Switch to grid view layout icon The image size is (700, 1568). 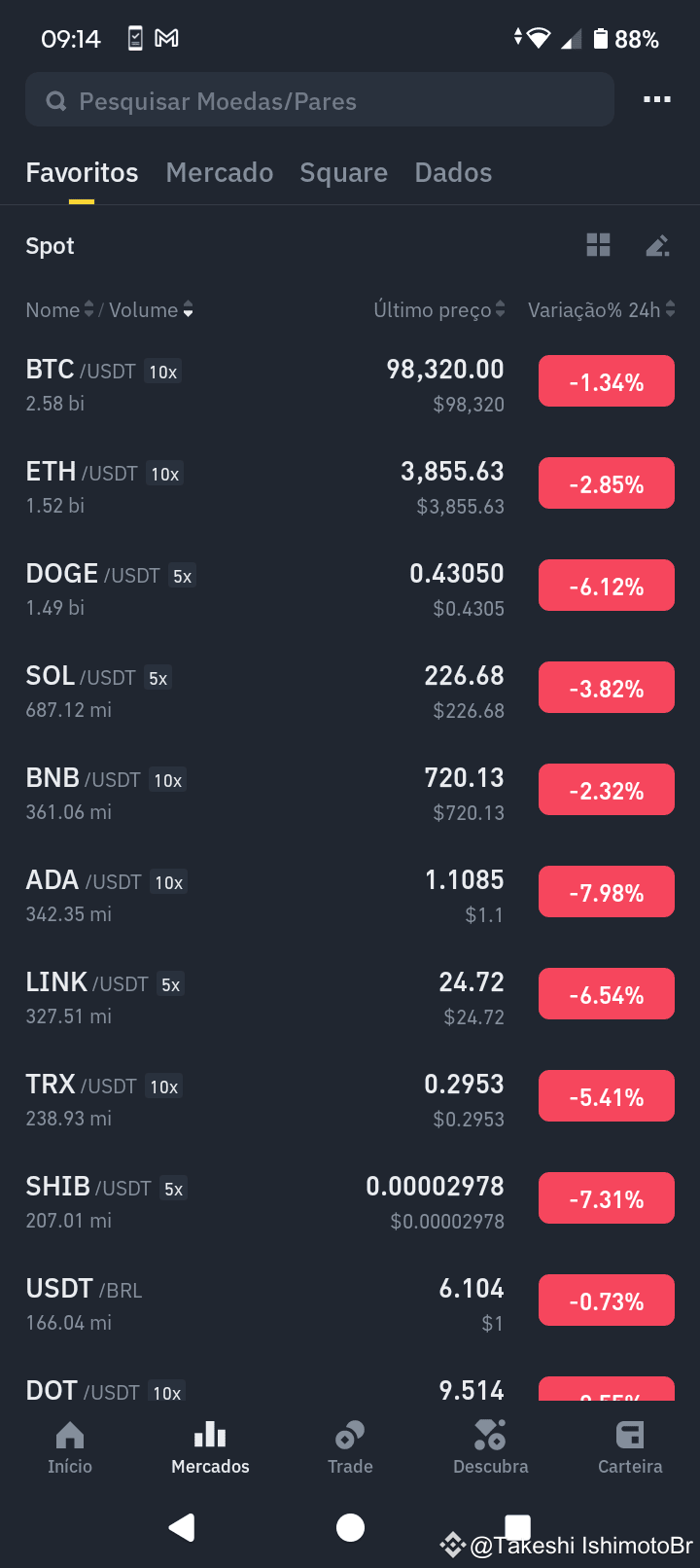click(599, 245)
